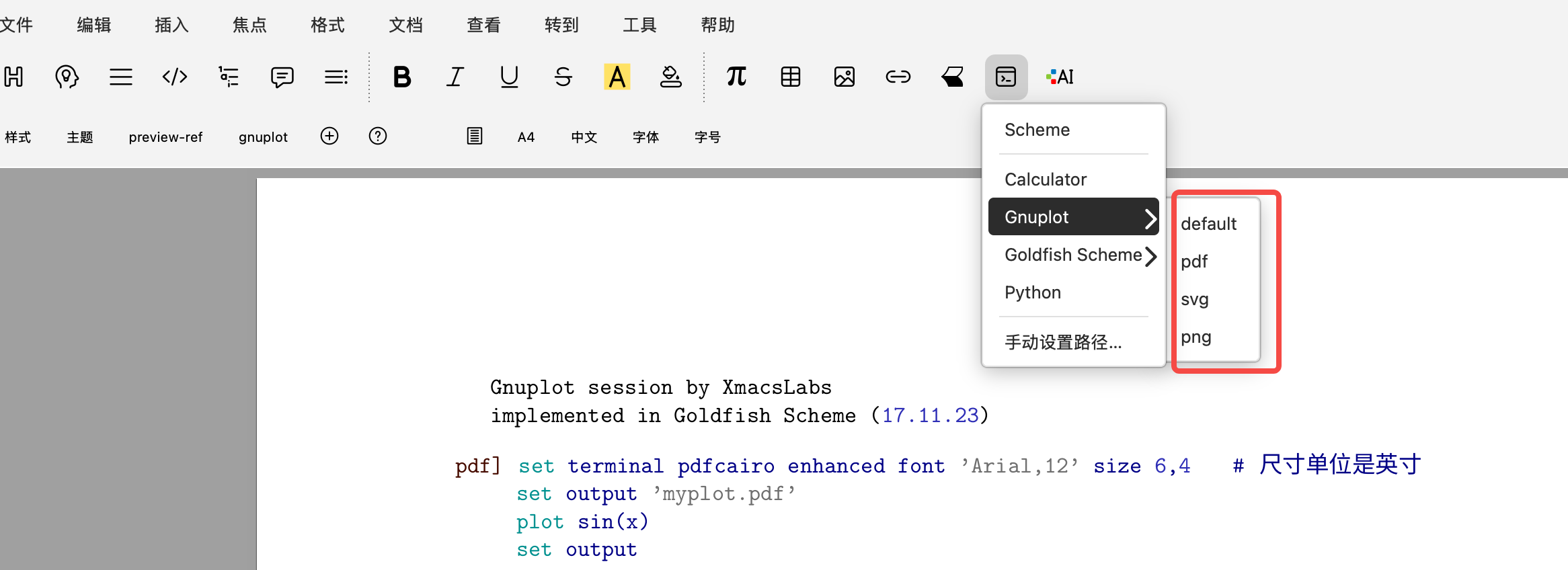
Task: Click the math formula pi icon
Action: click(737, 77)
